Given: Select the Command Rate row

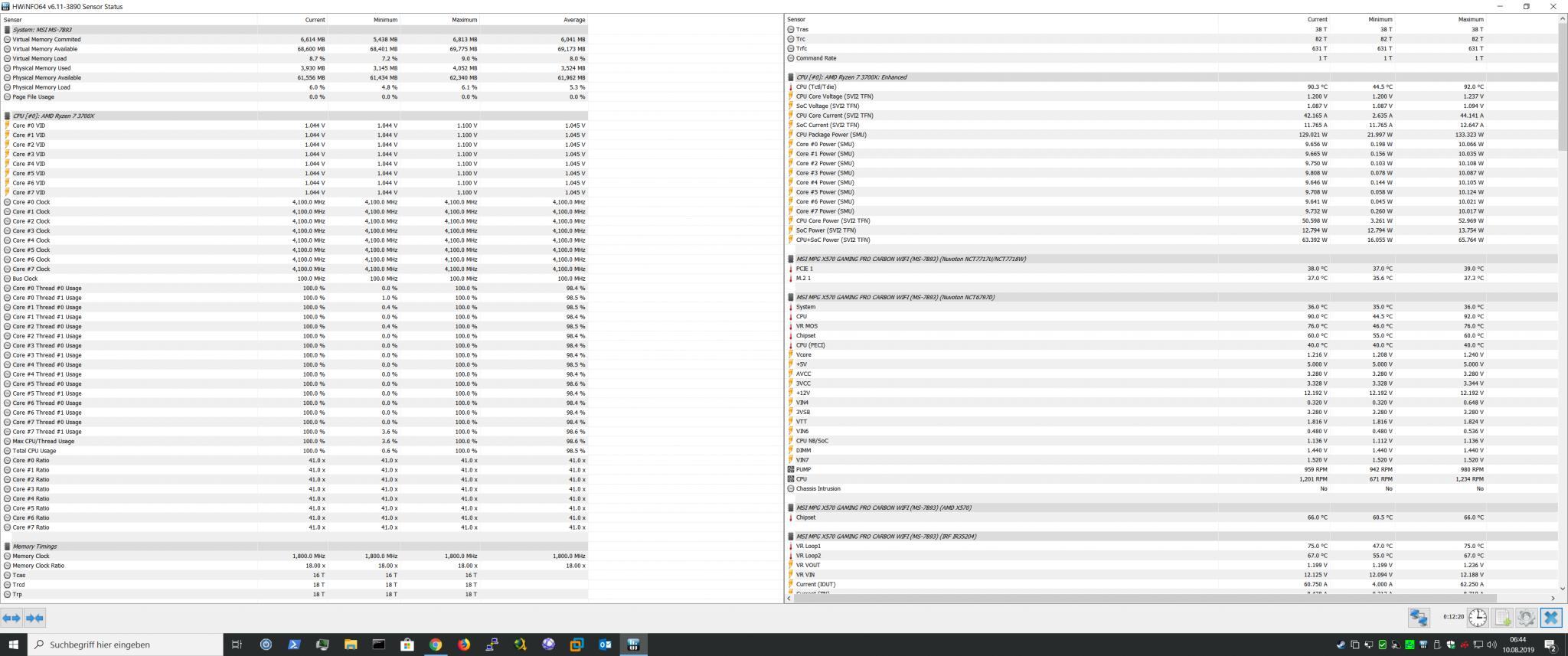Looking at the screenshot, I should coord(1171,58).
